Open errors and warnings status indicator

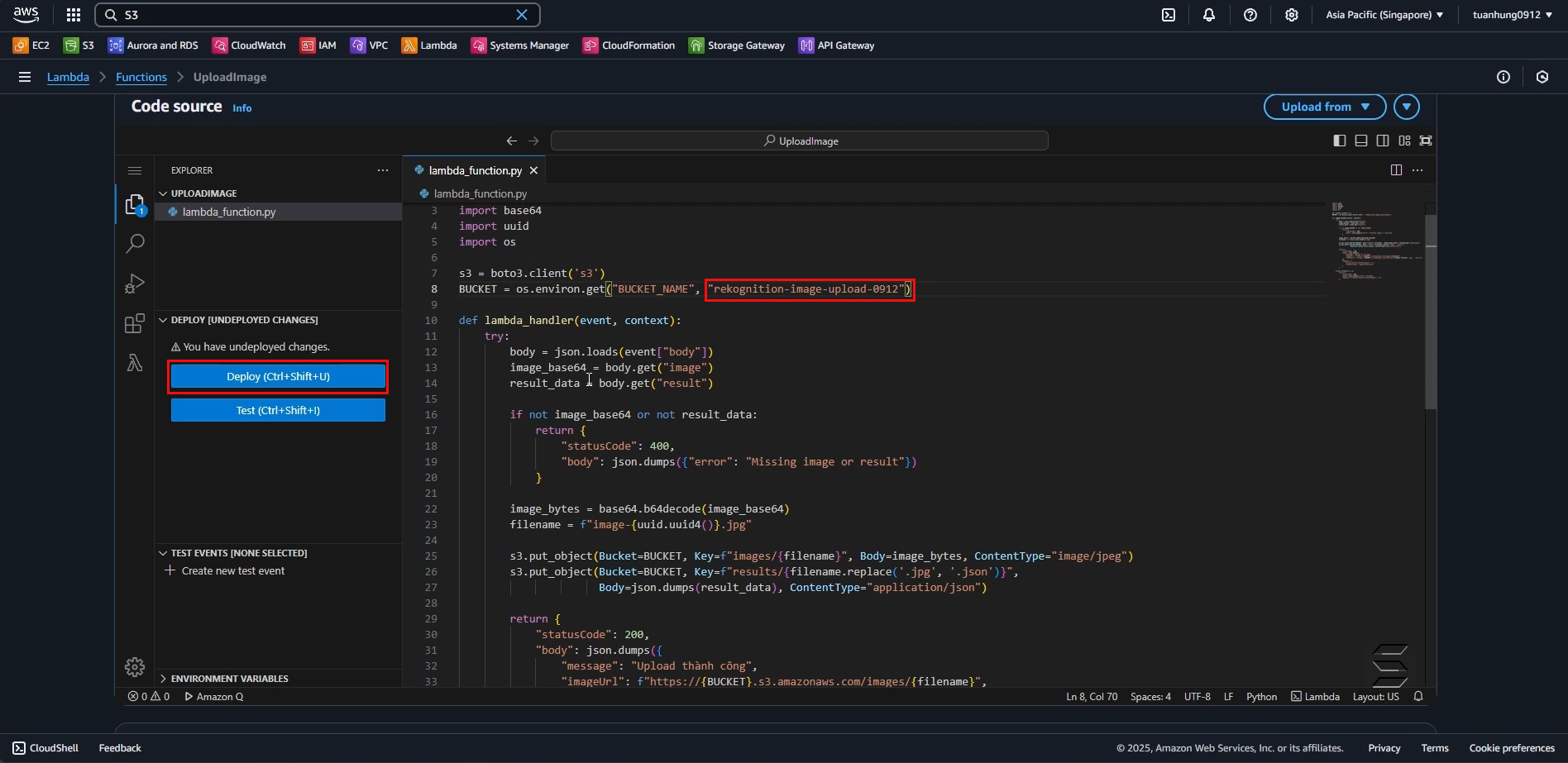(149, 697)
